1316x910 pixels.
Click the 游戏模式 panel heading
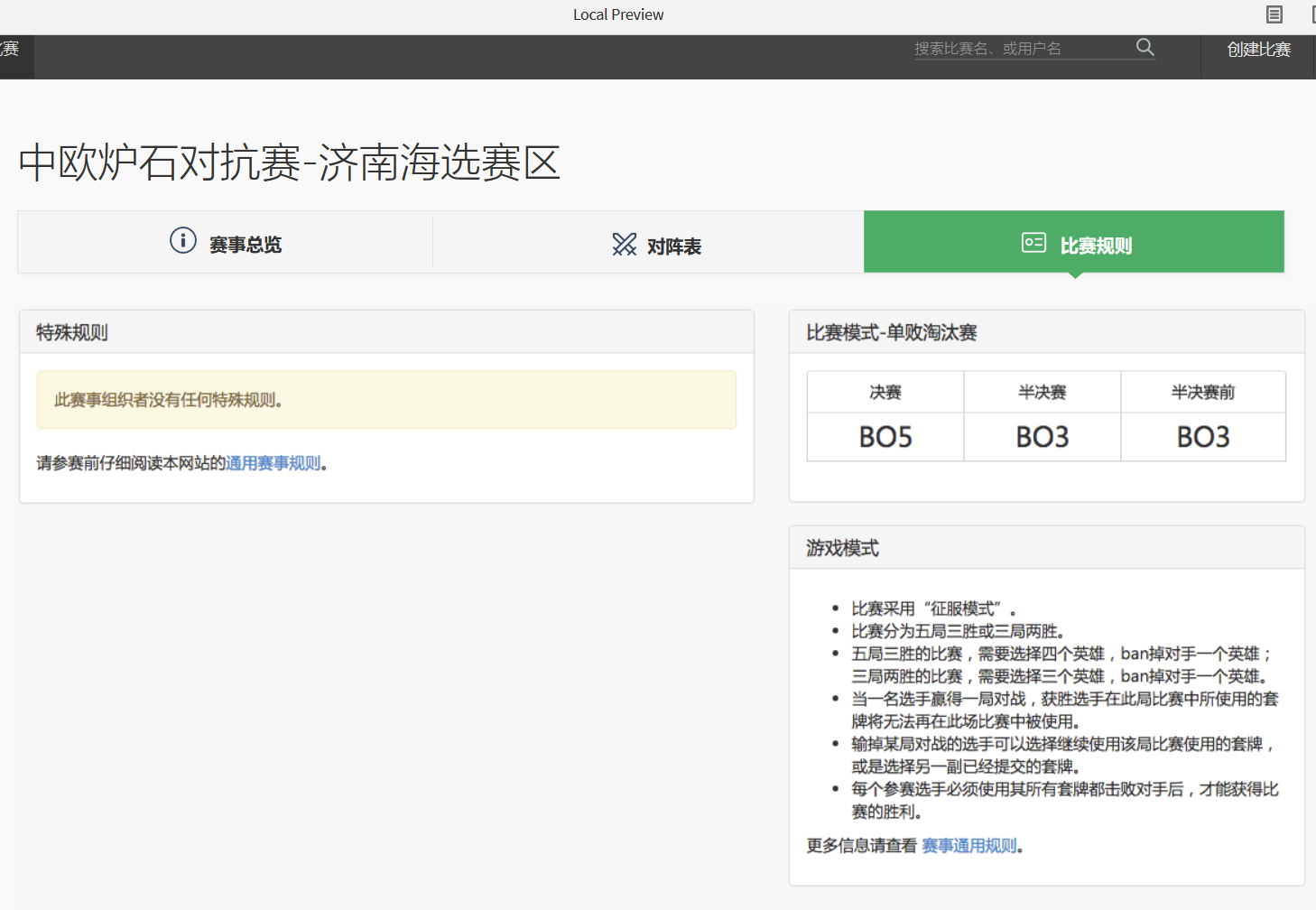1047,548
